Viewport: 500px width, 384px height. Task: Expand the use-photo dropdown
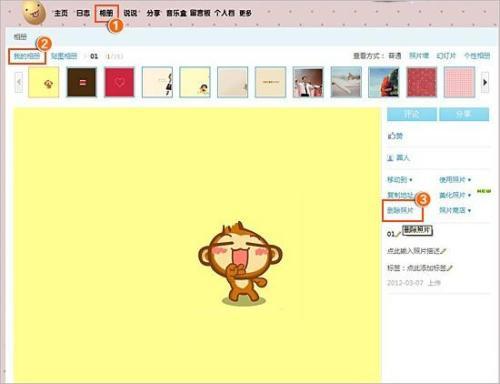click(x=455, y=180)
